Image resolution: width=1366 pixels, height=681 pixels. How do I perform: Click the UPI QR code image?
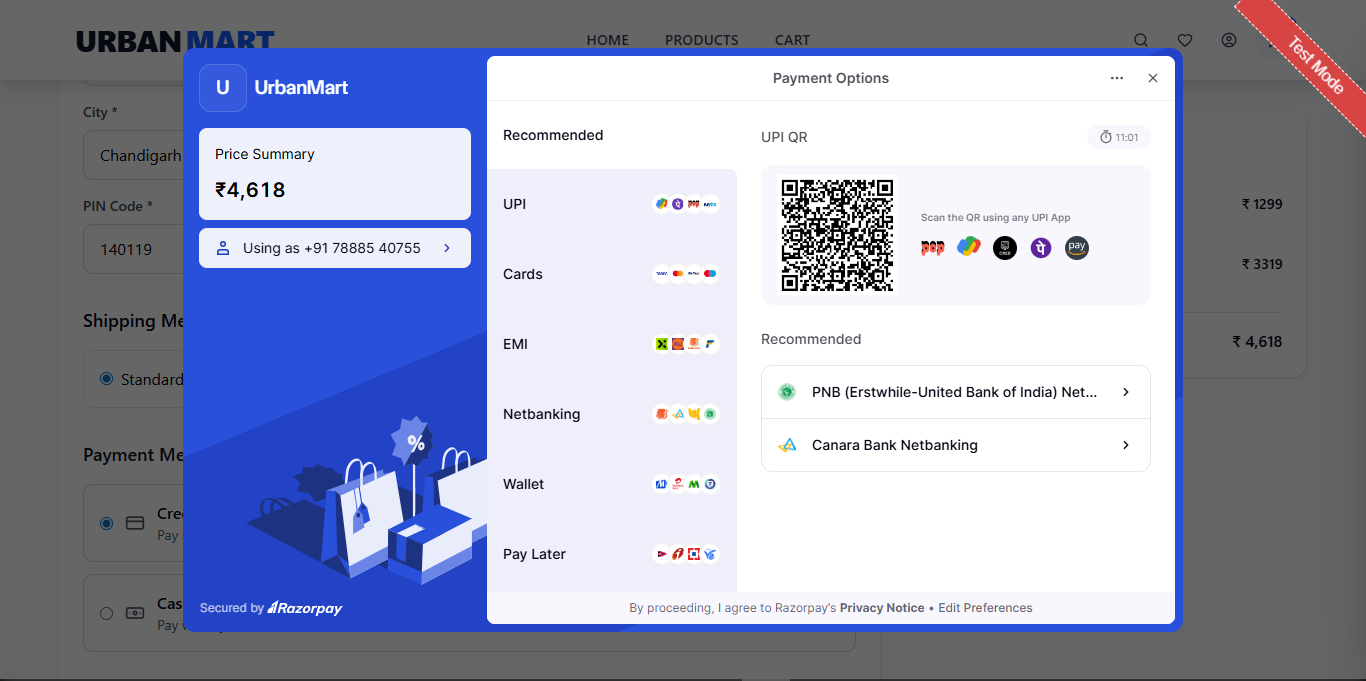pyautogui.click(x=837, y=235)
